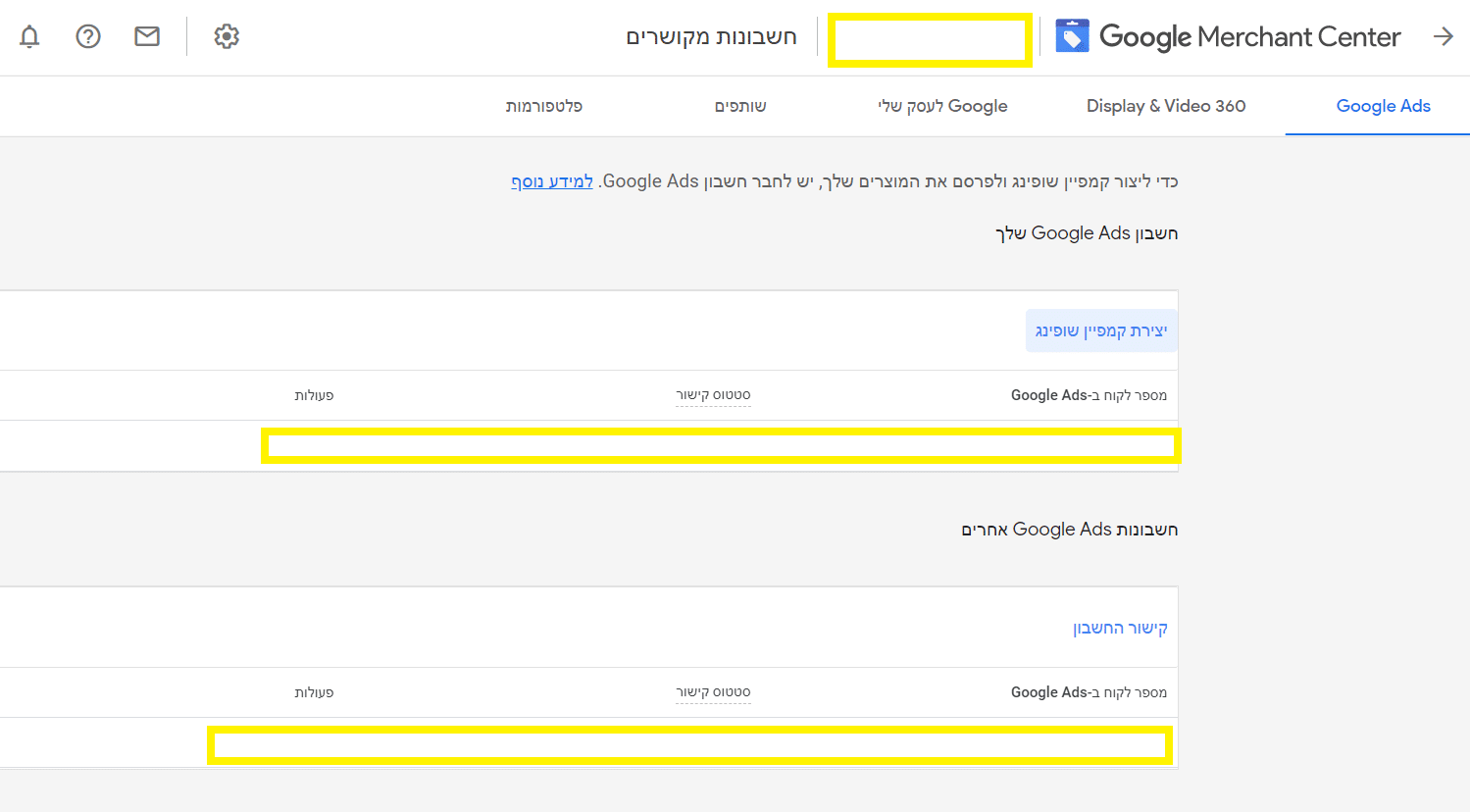Screen dimensions: 1470x812
Task: Open the settings gear icon
Action: (x=227, y=37)
